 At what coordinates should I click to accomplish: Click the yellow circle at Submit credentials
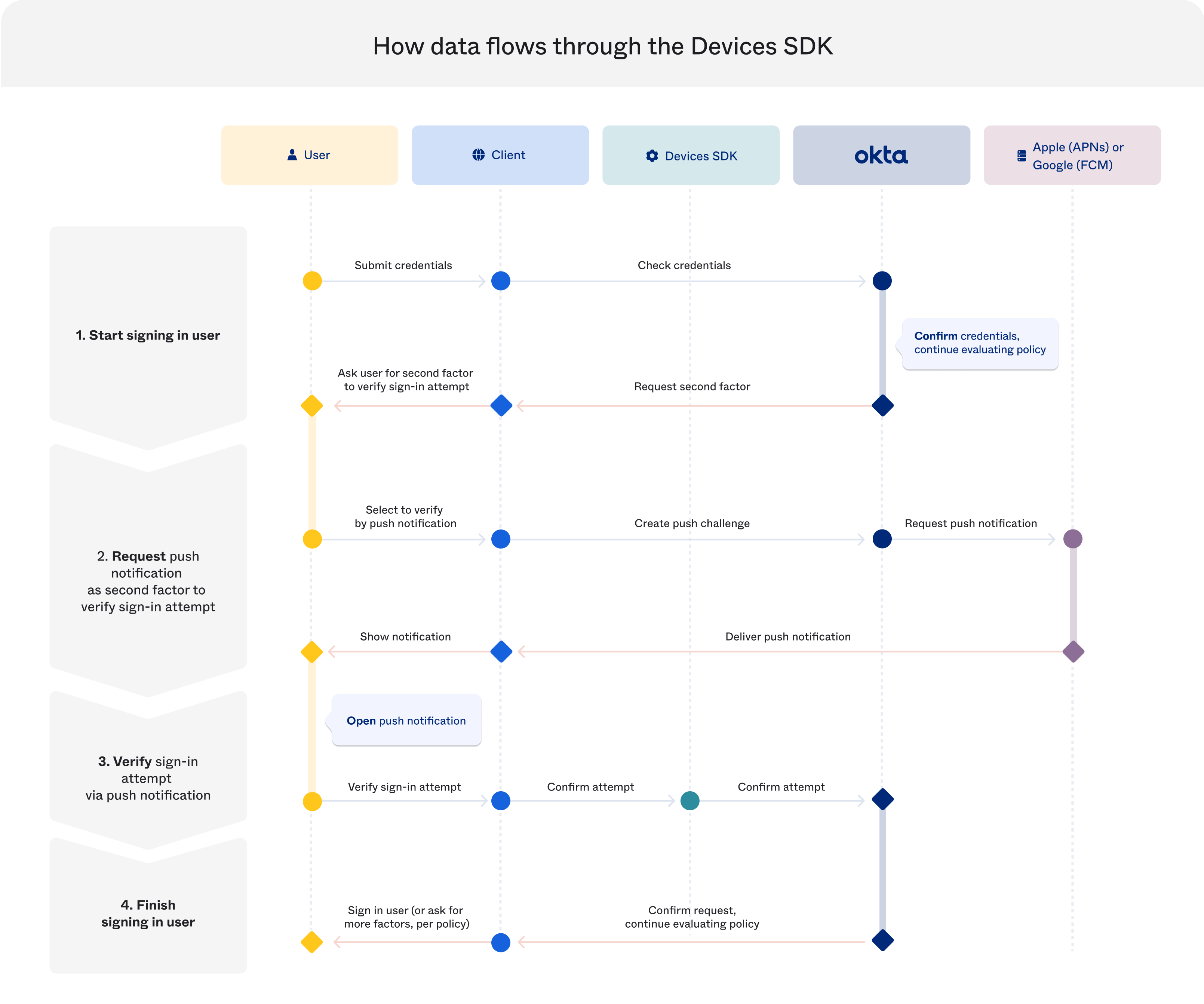(x=312, y=281)
